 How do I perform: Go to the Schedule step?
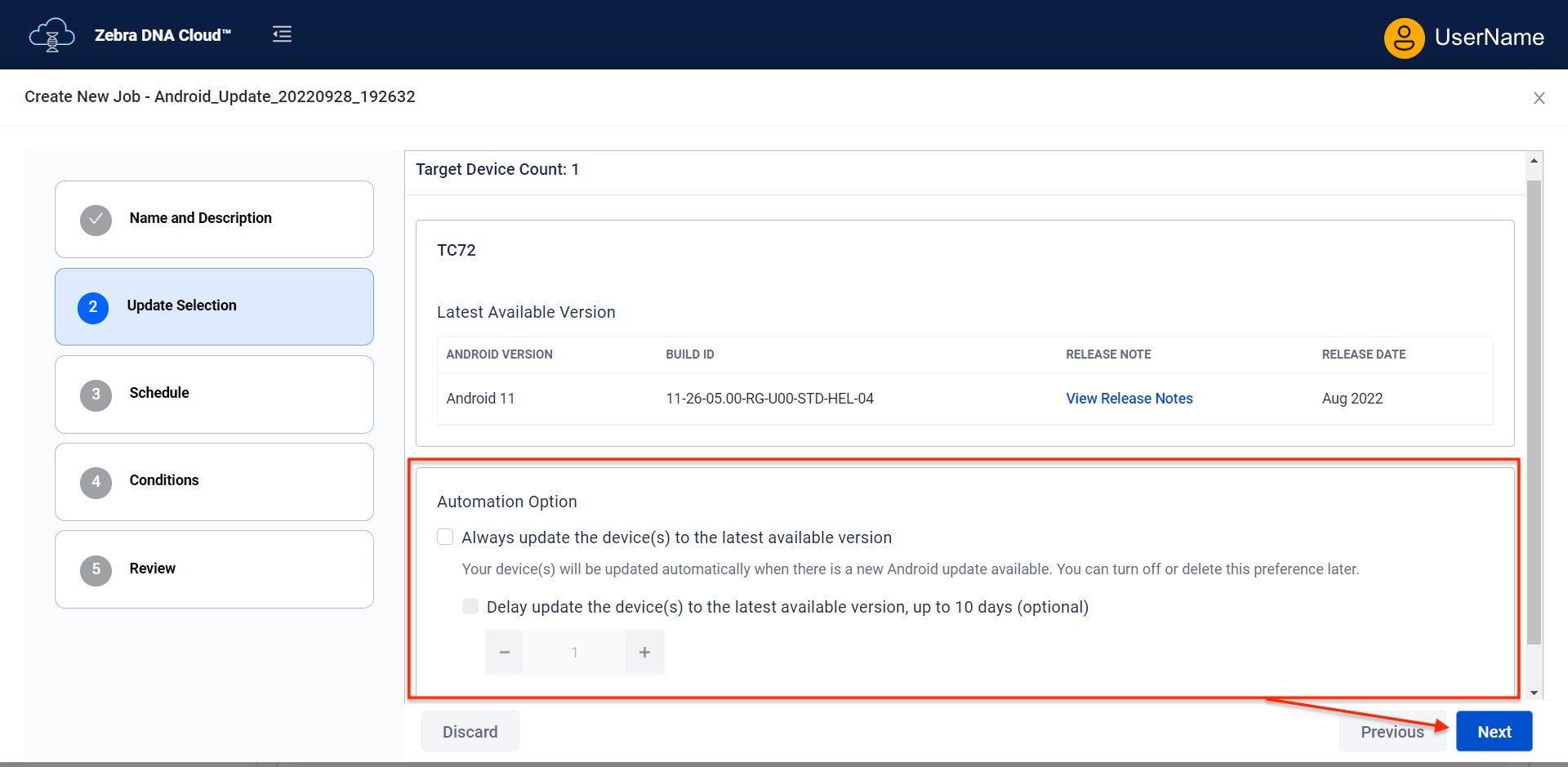214,395
